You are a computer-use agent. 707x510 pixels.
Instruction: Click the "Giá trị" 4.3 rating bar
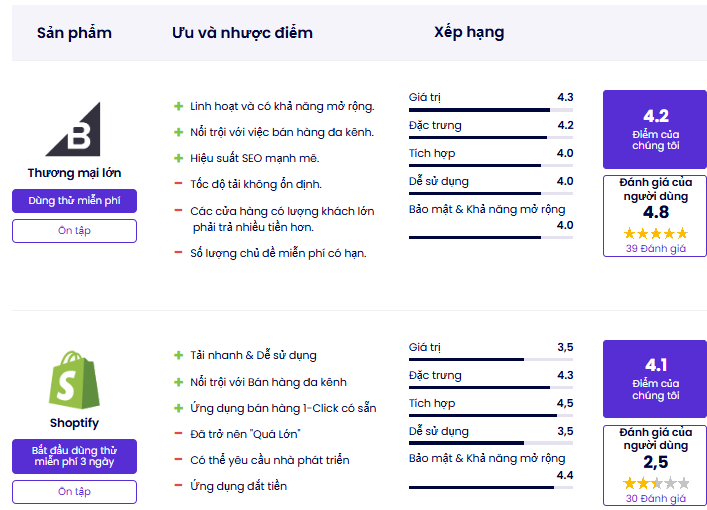(x=491, y=110)
